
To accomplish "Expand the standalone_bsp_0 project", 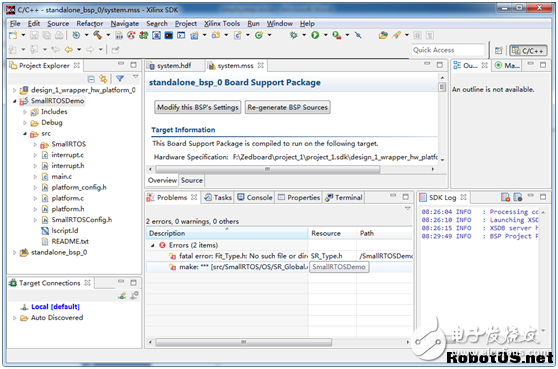I will pyautogui.click(x=15, y=253).
